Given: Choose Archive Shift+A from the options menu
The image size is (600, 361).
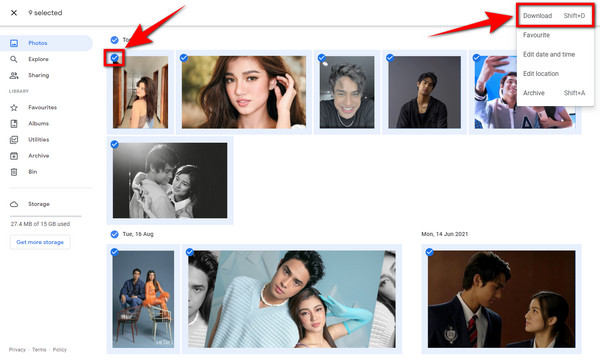Looking at the screenshot, I should click(555, 93).
